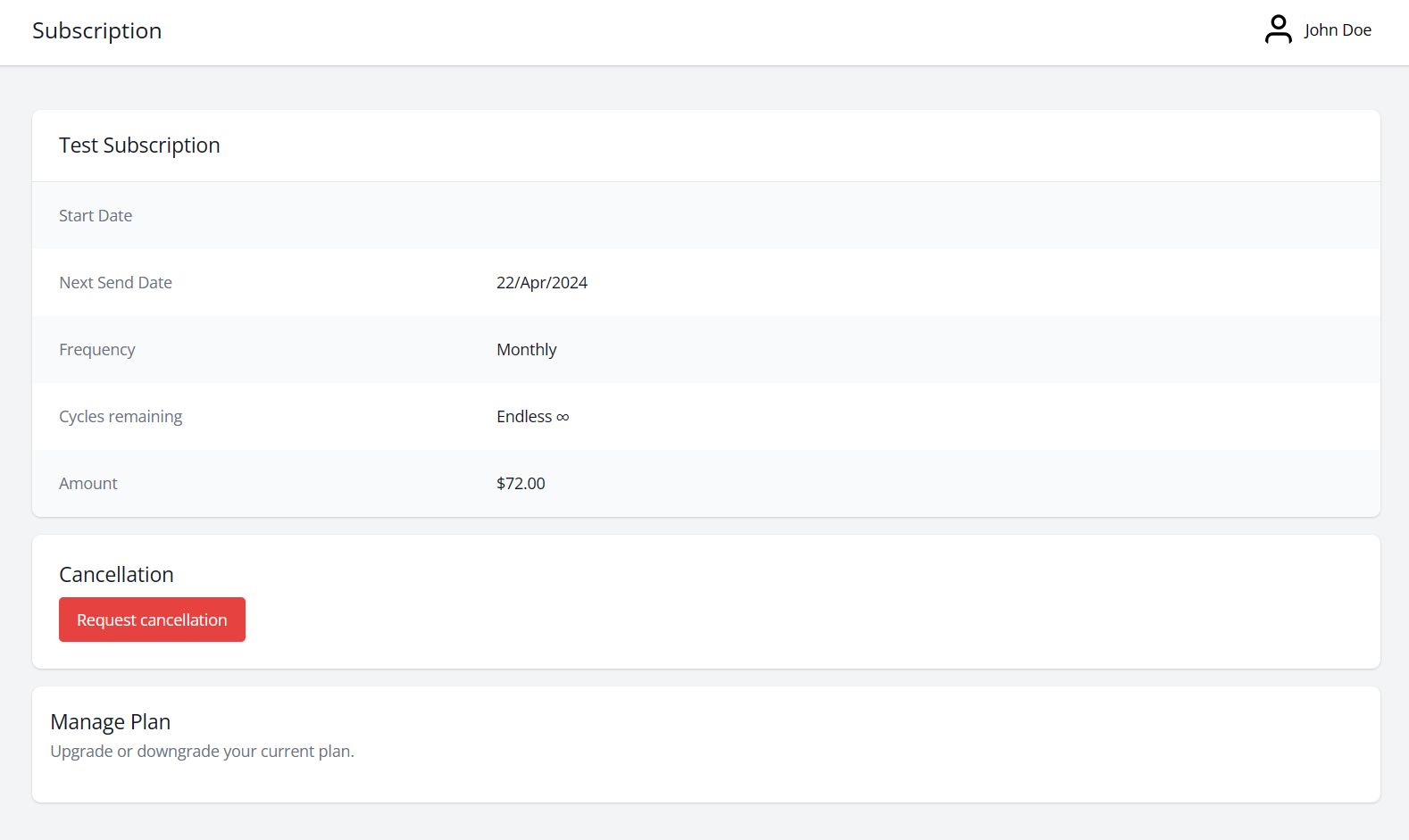
Task: Click the Start Date row label
Action: click(x=95, y=215)
